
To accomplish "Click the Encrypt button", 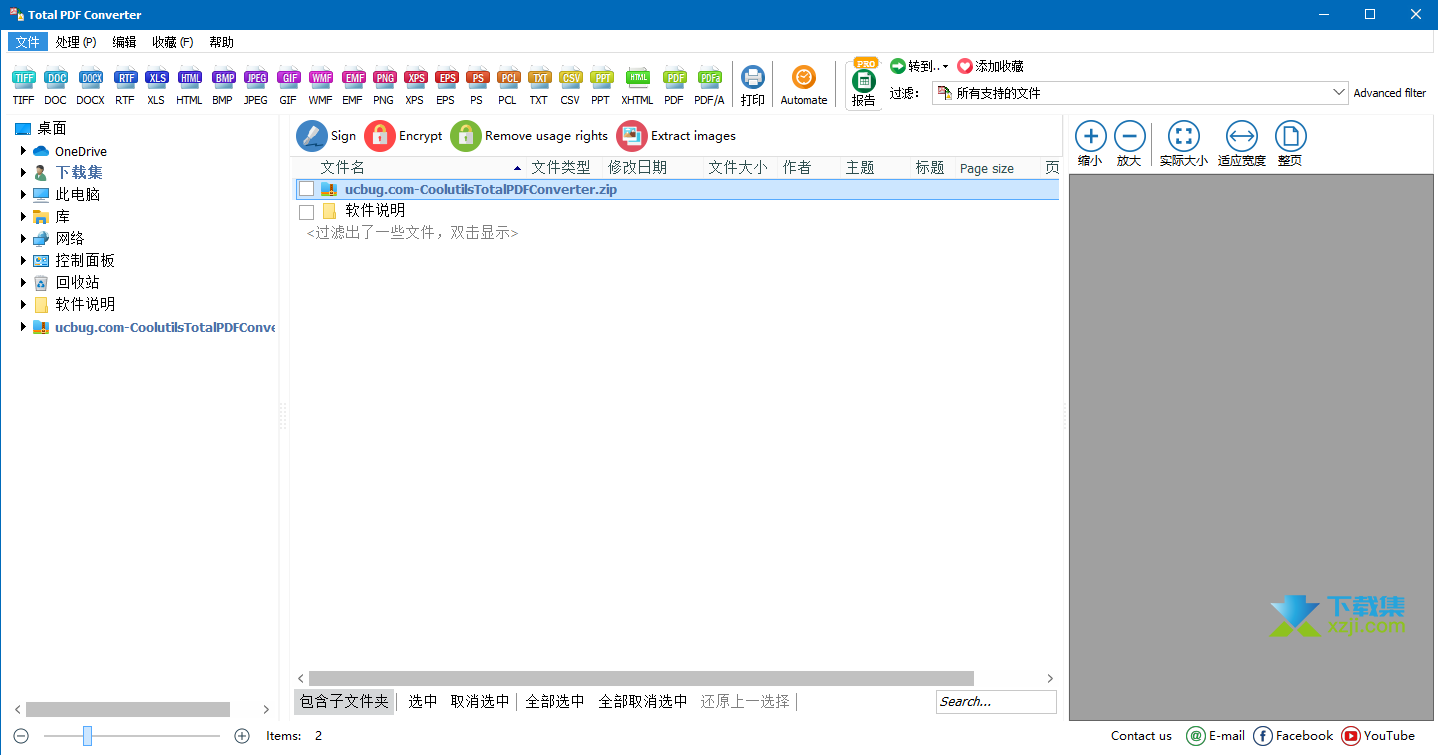I will click(403, 136).
